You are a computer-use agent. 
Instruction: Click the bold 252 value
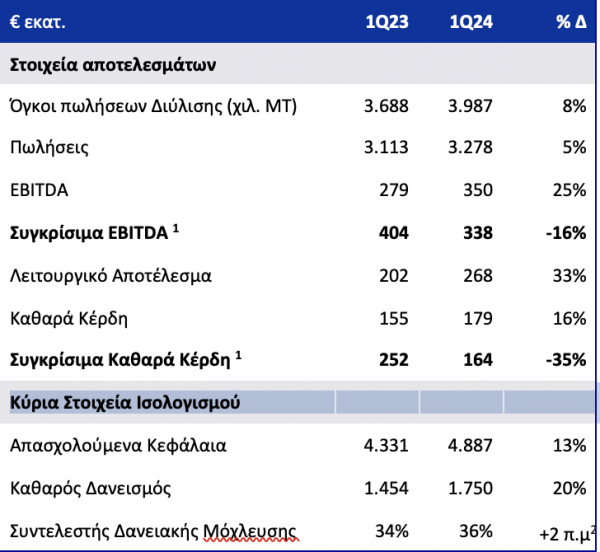(x=394, y=360)
